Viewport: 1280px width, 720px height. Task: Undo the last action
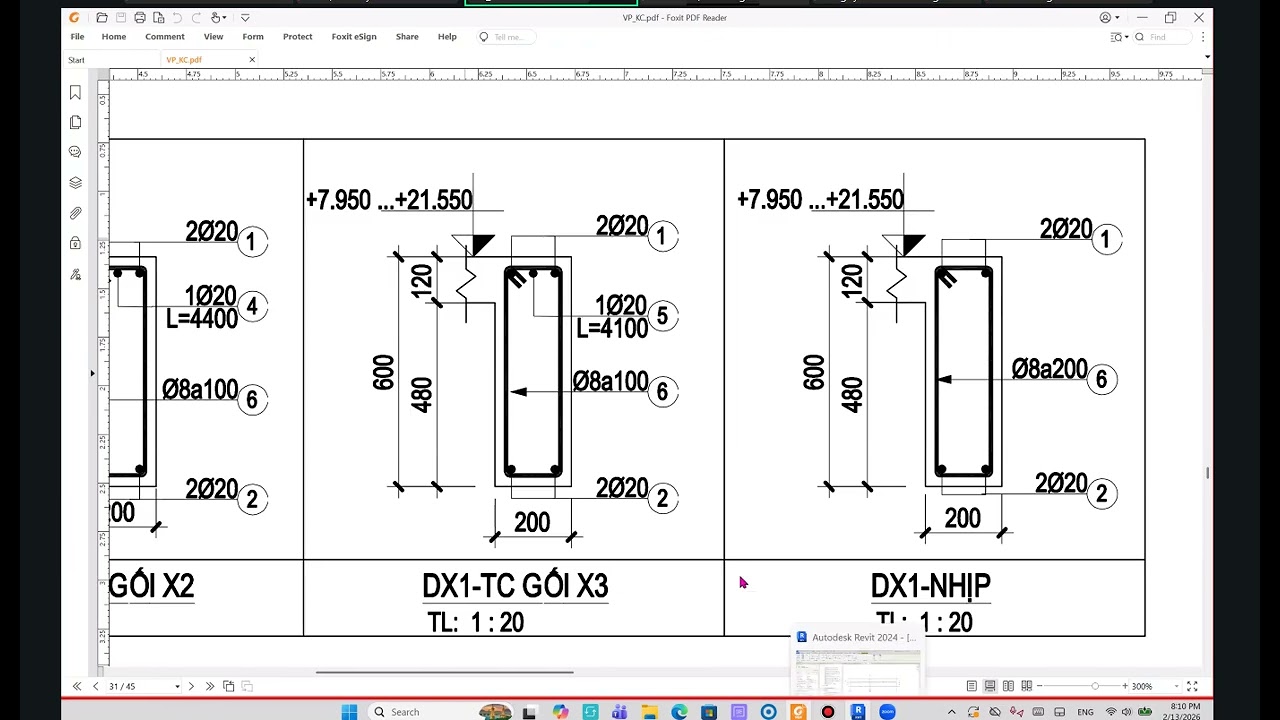[177, 18]
